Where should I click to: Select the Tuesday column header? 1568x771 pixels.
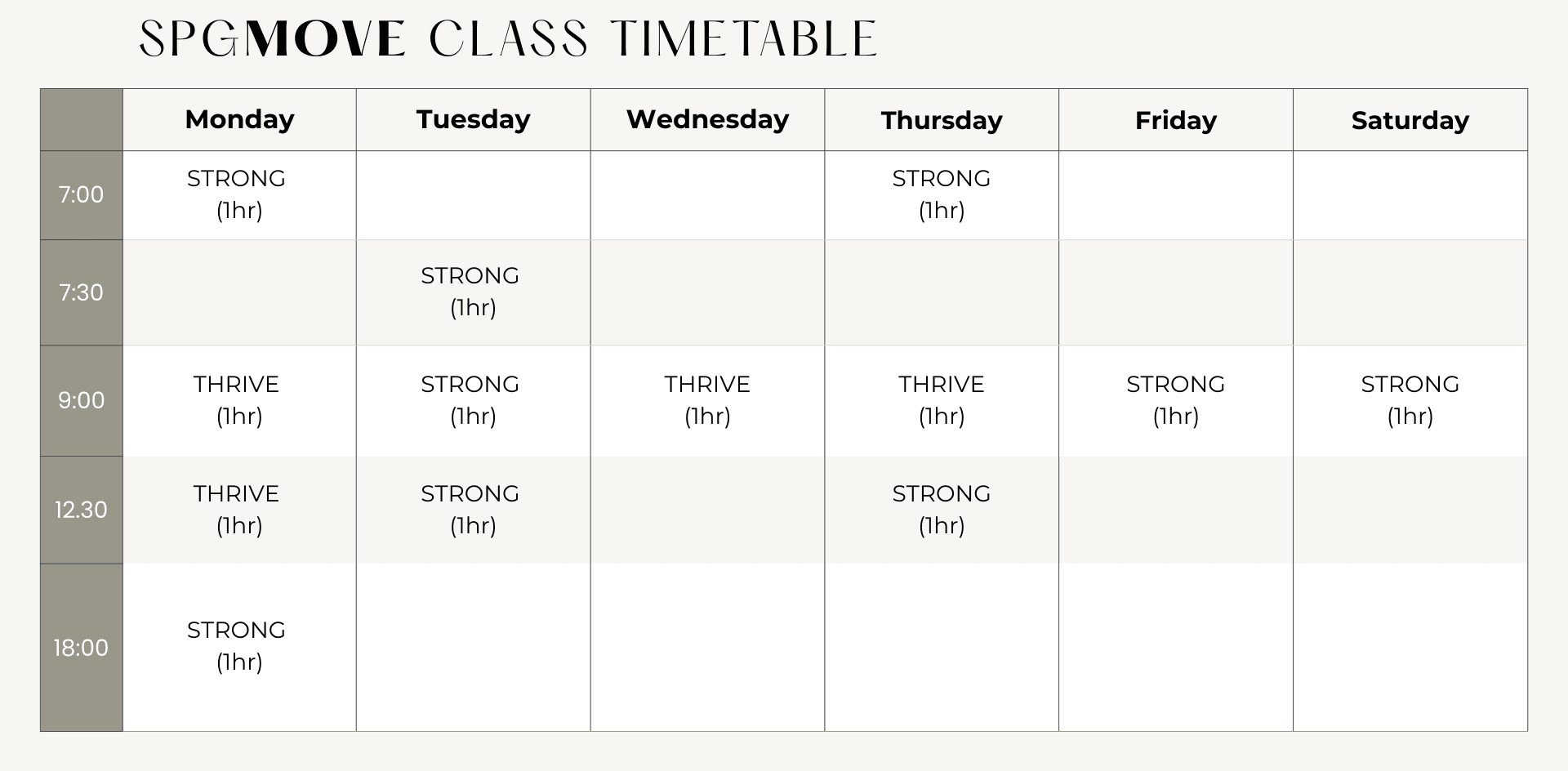[x=474, y=119]
